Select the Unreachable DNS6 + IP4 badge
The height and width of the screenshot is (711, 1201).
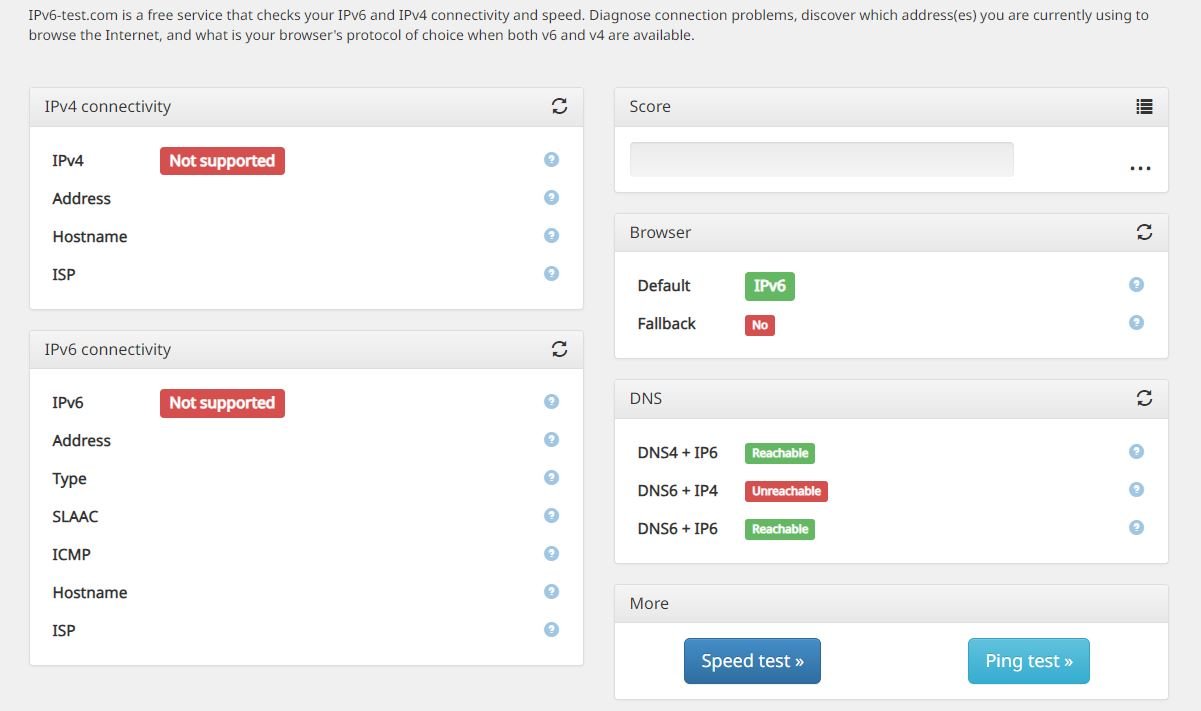tap(786, 491)
